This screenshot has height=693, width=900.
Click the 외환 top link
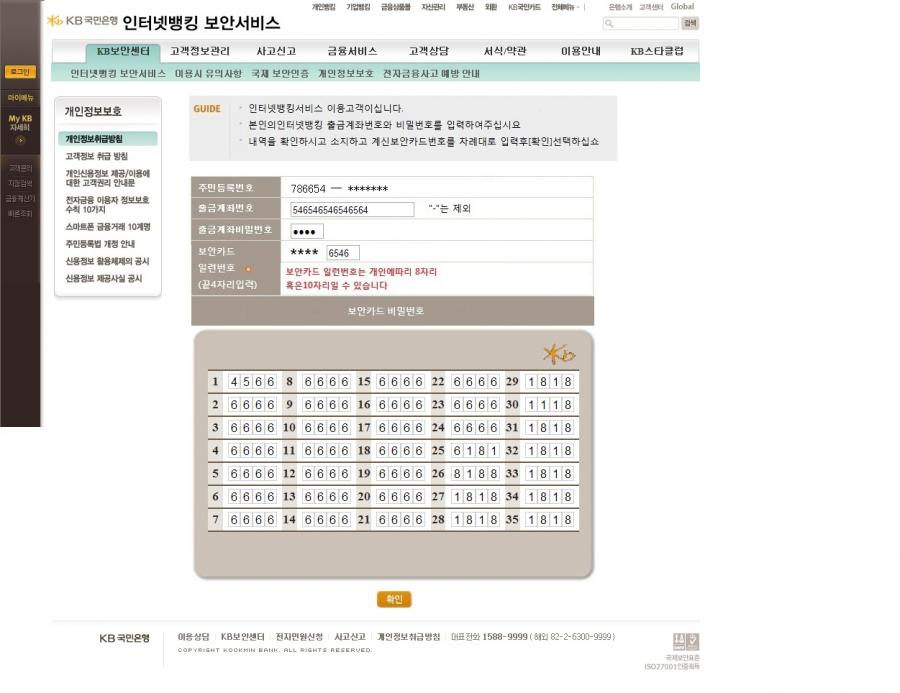click(491, 7)
